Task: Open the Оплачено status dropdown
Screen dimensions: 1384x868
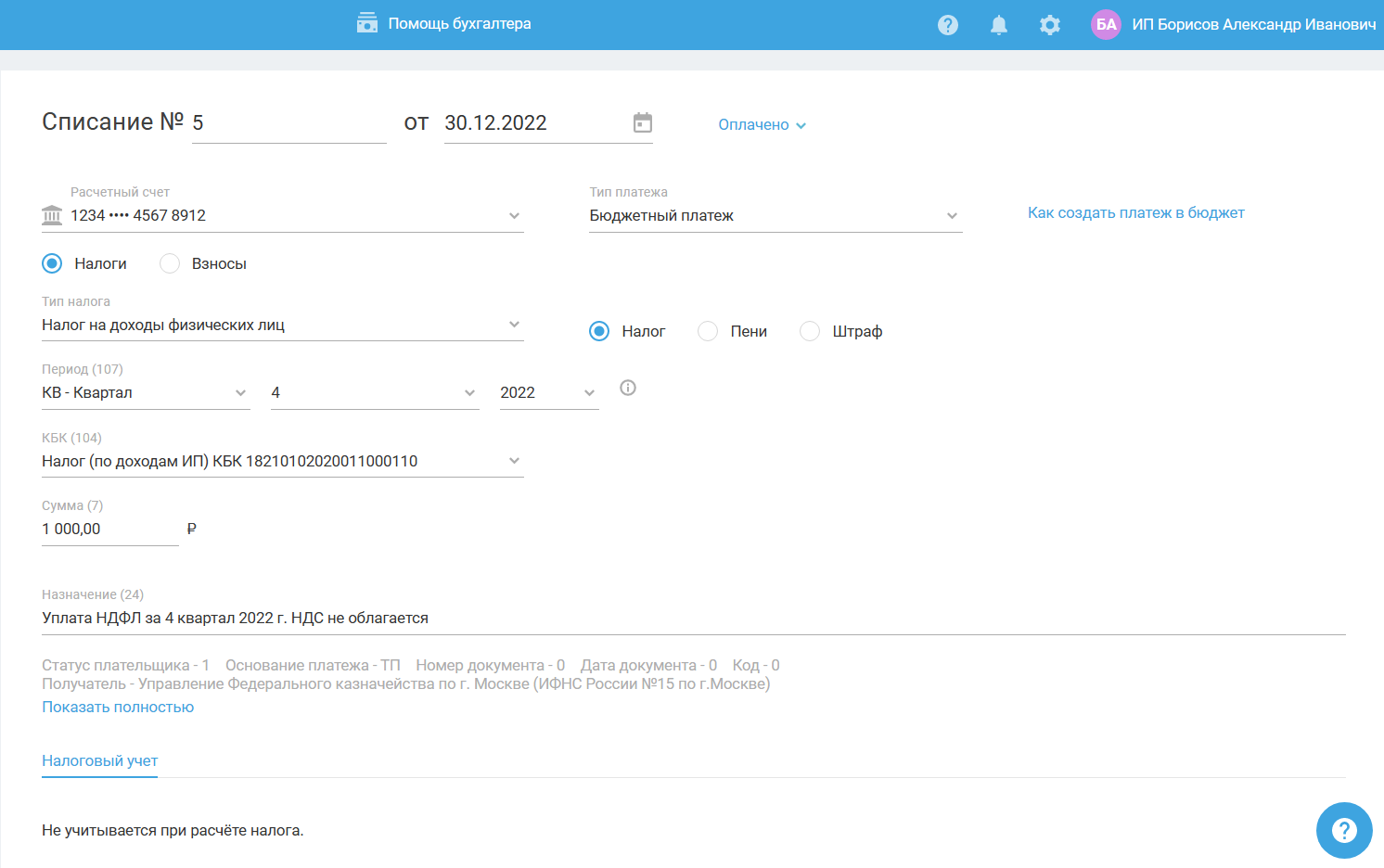Action: pos(762,125)
